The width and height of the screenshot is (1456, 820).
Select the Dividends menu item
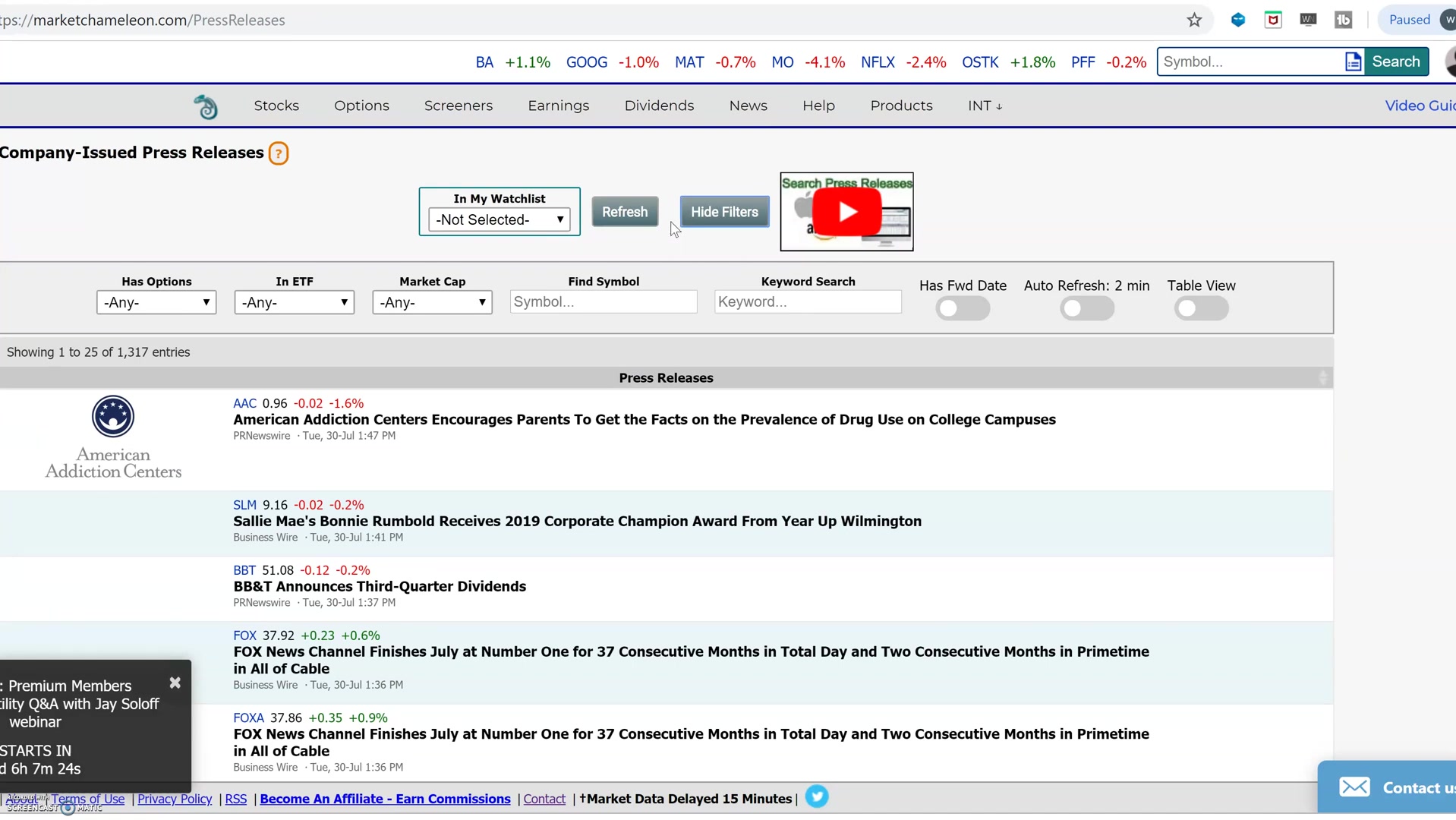659,106
